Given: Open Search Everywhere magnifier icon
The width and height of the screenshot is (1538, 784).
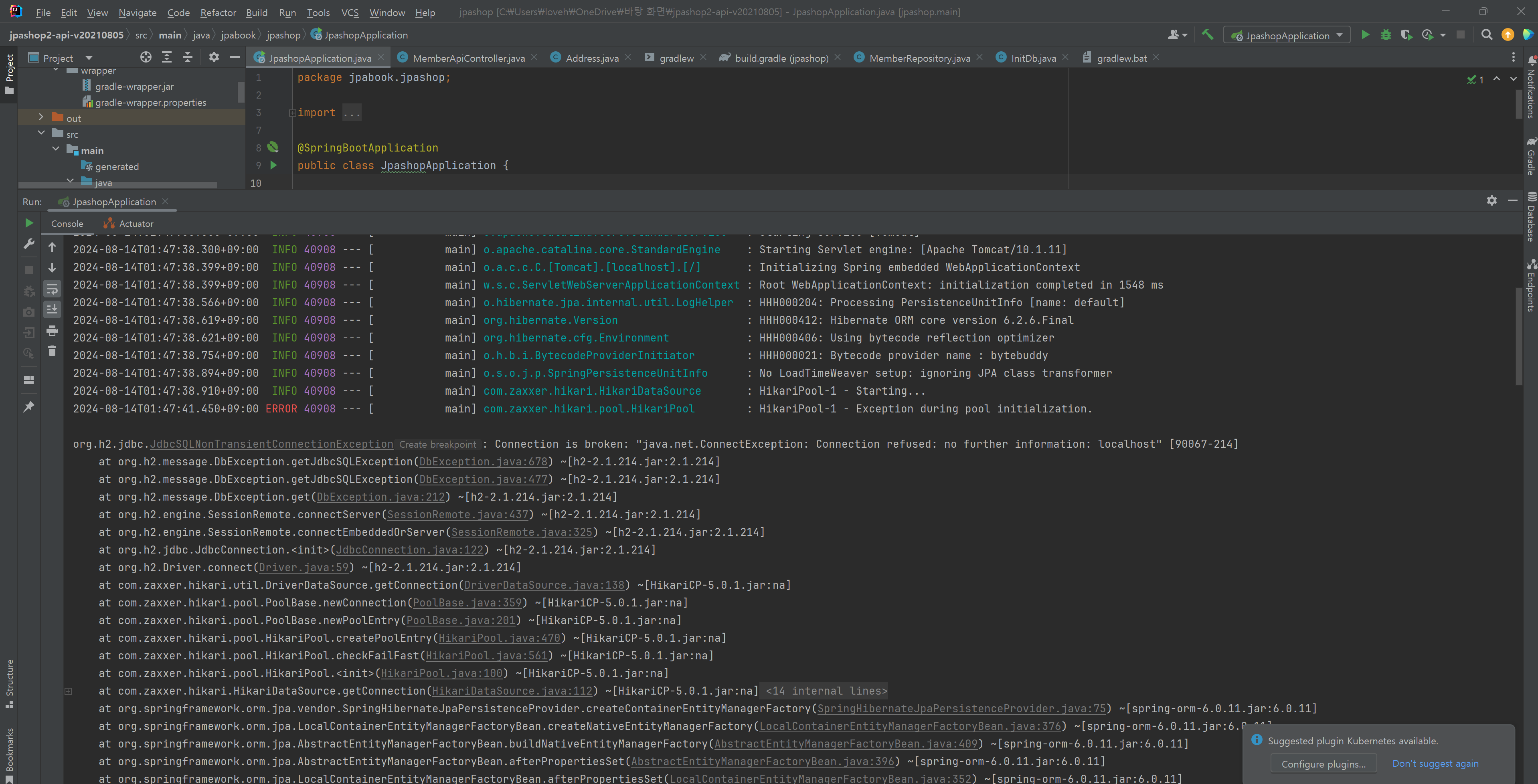Looking at the screenshot, I should (1487, 35).
